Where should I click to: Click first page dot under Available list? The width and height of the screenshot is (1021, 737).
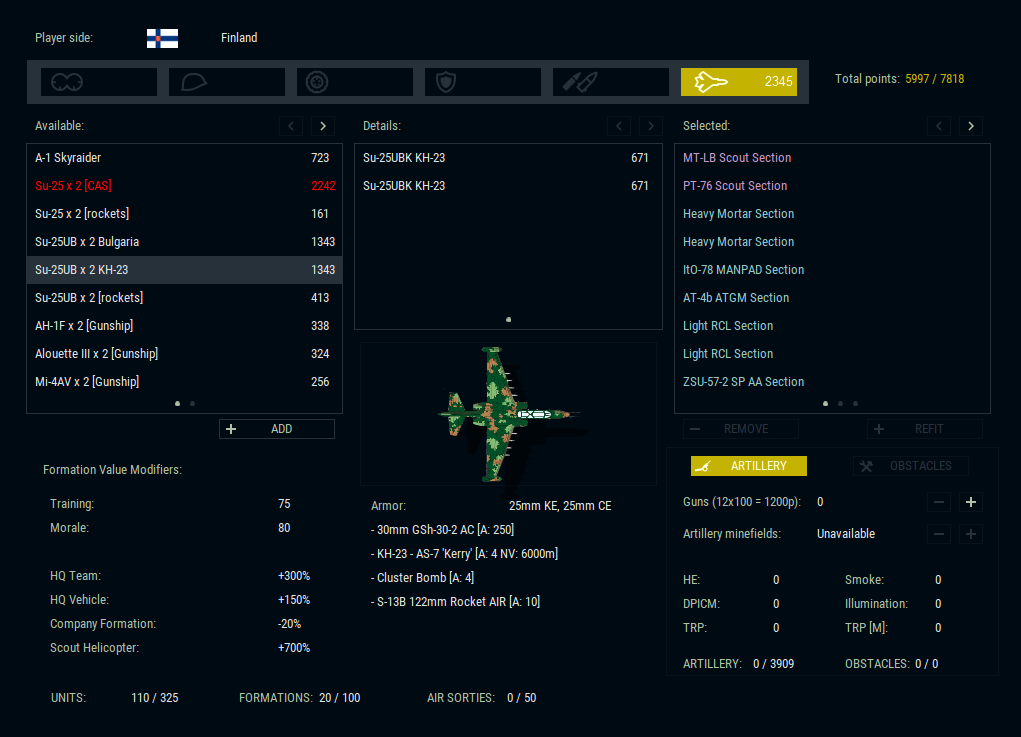click(177, 404)
